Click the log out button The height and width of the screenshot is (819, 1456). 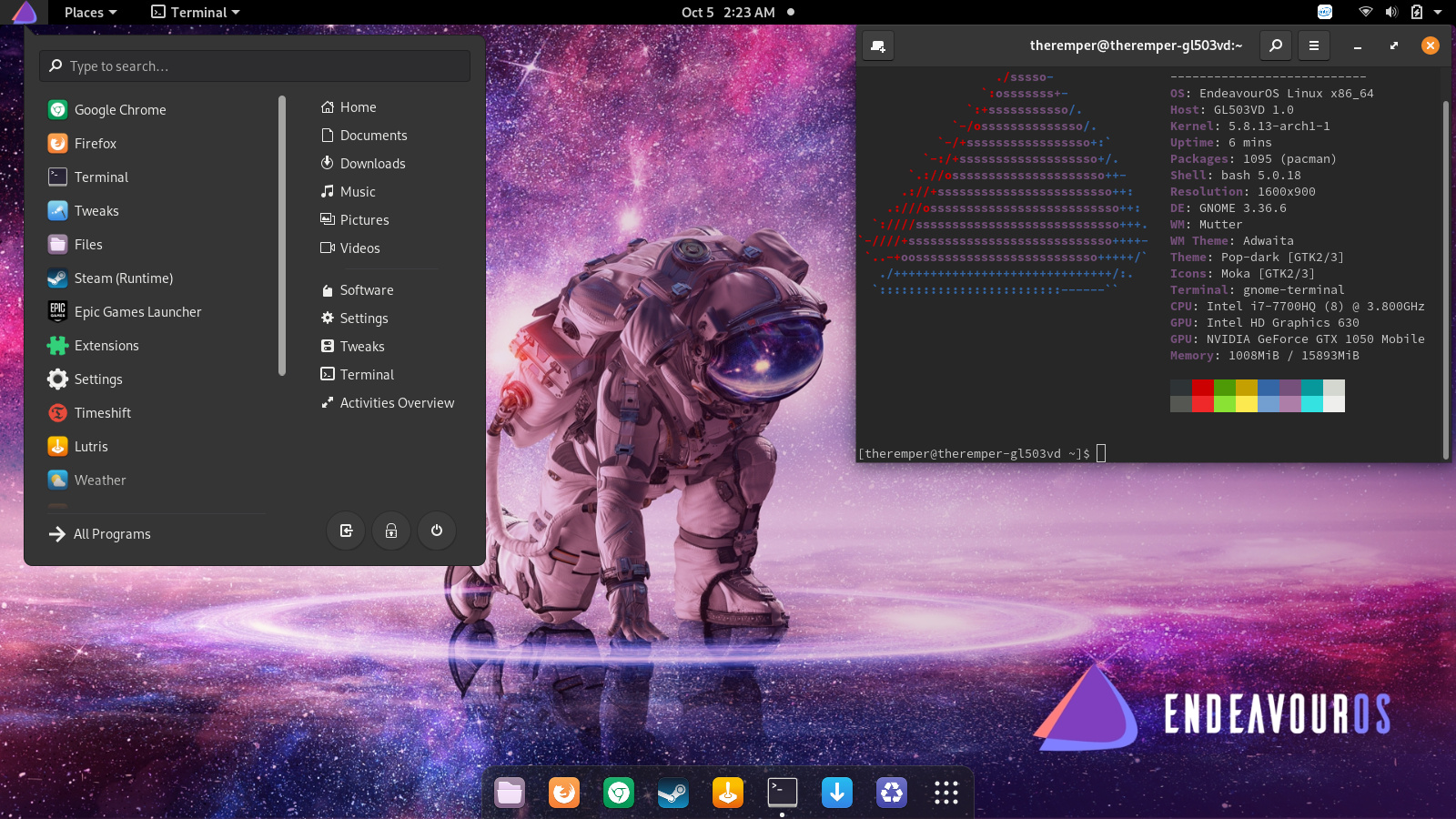[346, 531]
